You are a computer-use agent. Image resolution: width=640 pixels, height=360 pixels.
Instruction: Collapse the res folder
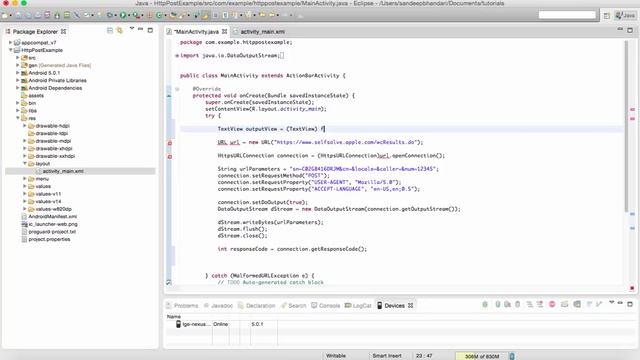click(x=18, y=118)
